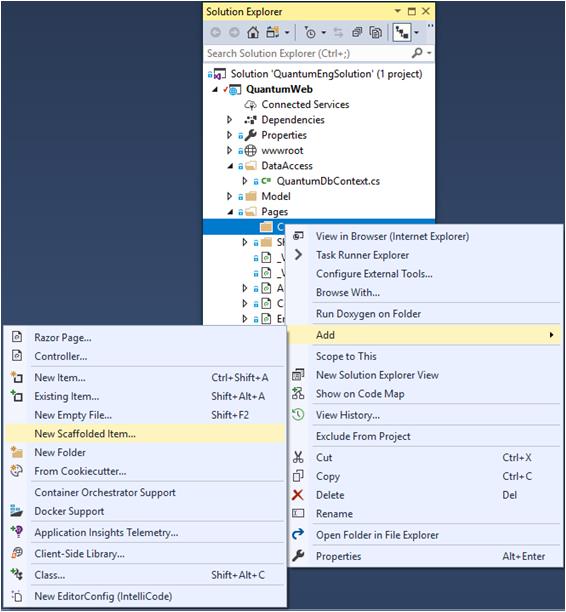Viewport: 566px width, 612px height.
Task: Focus the Search Solution Explorer field
Action: (x=308, y=53)
